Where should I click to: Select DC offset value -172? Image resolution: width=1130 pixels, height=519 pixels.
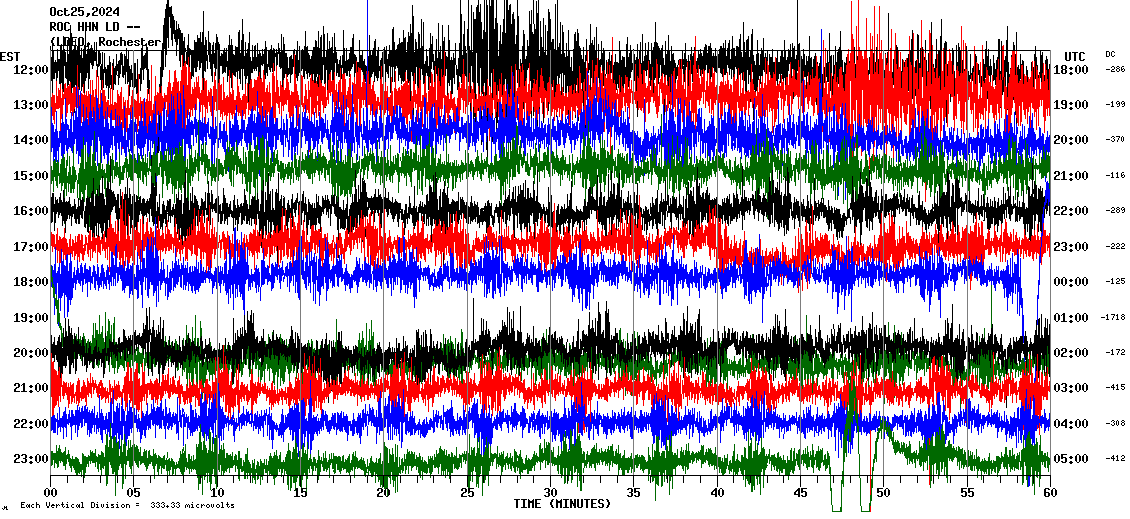pyautogui.click(x=1115, y=352)
